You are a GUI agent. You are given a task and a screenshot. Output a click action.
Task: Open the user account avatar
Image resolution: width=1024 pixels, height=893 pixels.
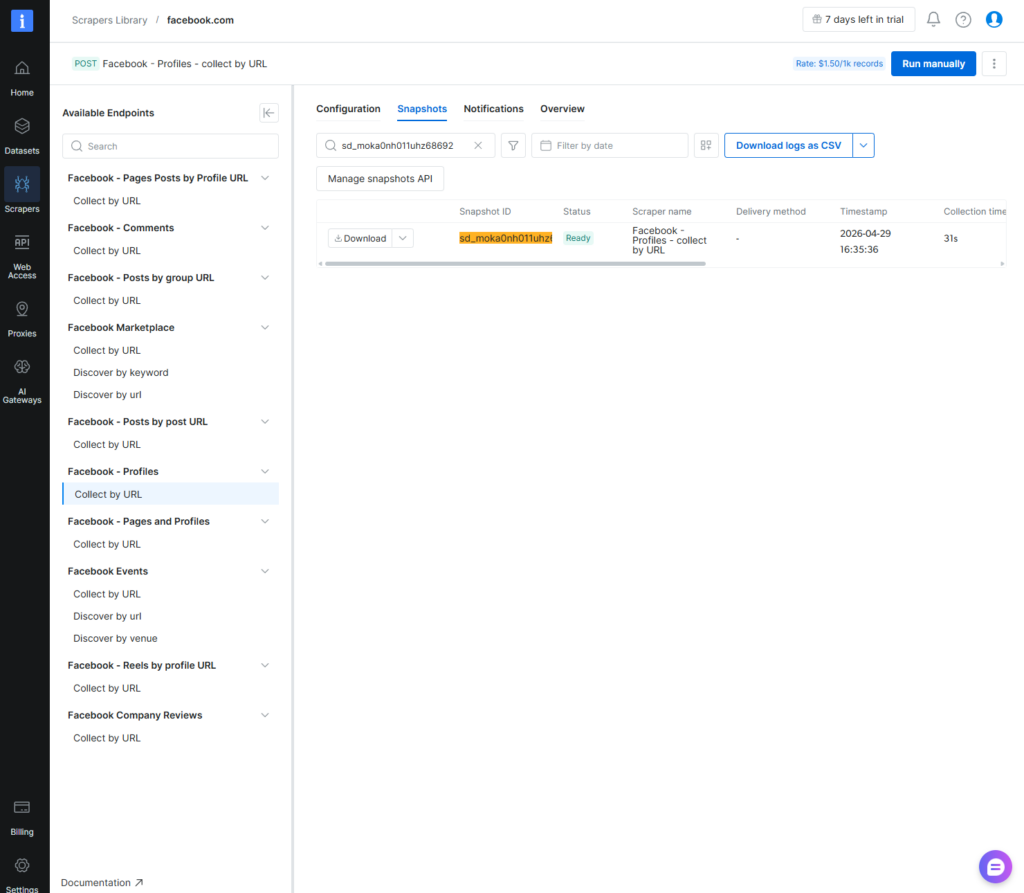tap(994, 20)
